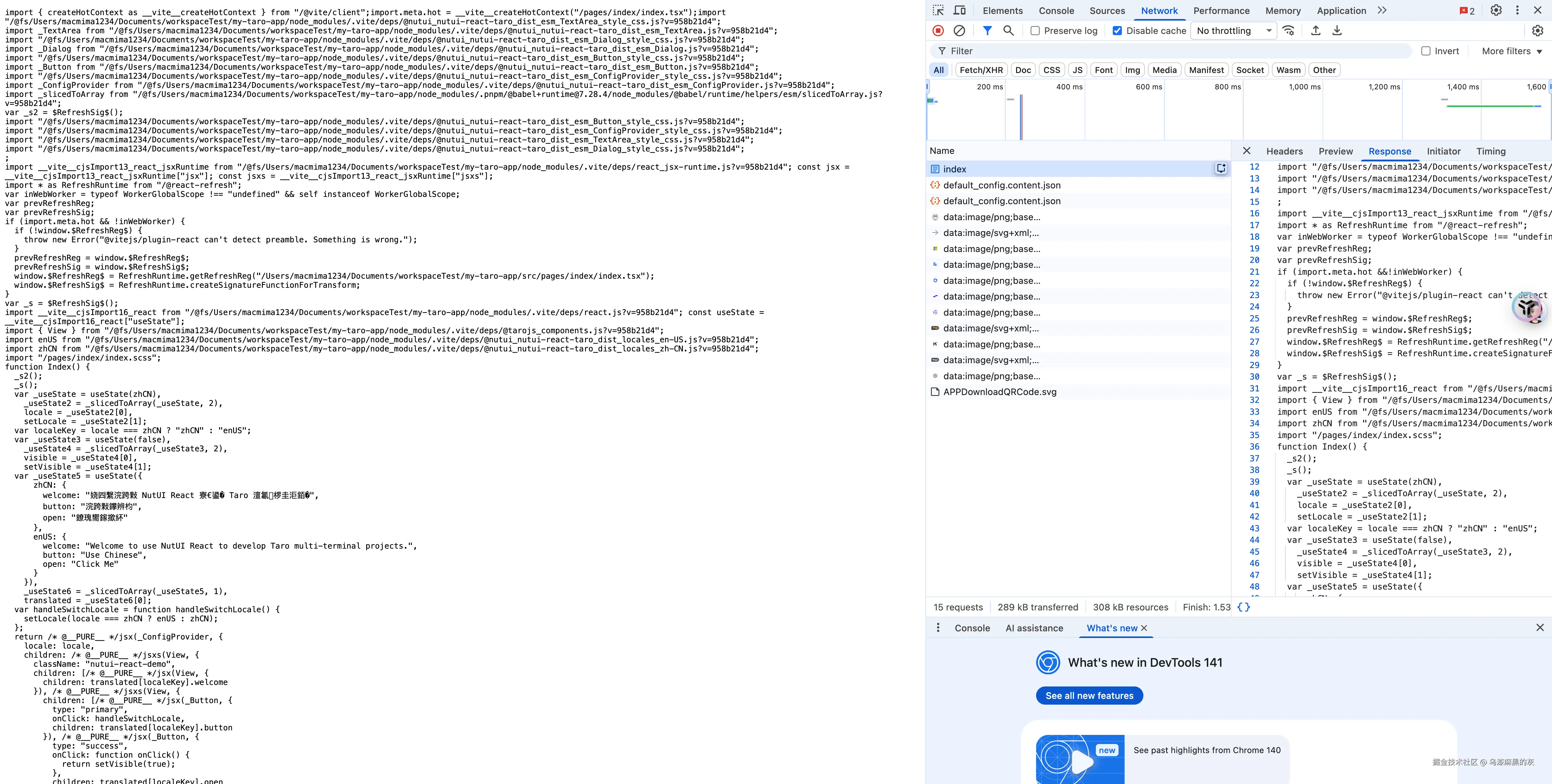Open network search magnifier icon
Viewport: 1552px width, 784px height.
pyautogui.click(x=1008, y=31)
